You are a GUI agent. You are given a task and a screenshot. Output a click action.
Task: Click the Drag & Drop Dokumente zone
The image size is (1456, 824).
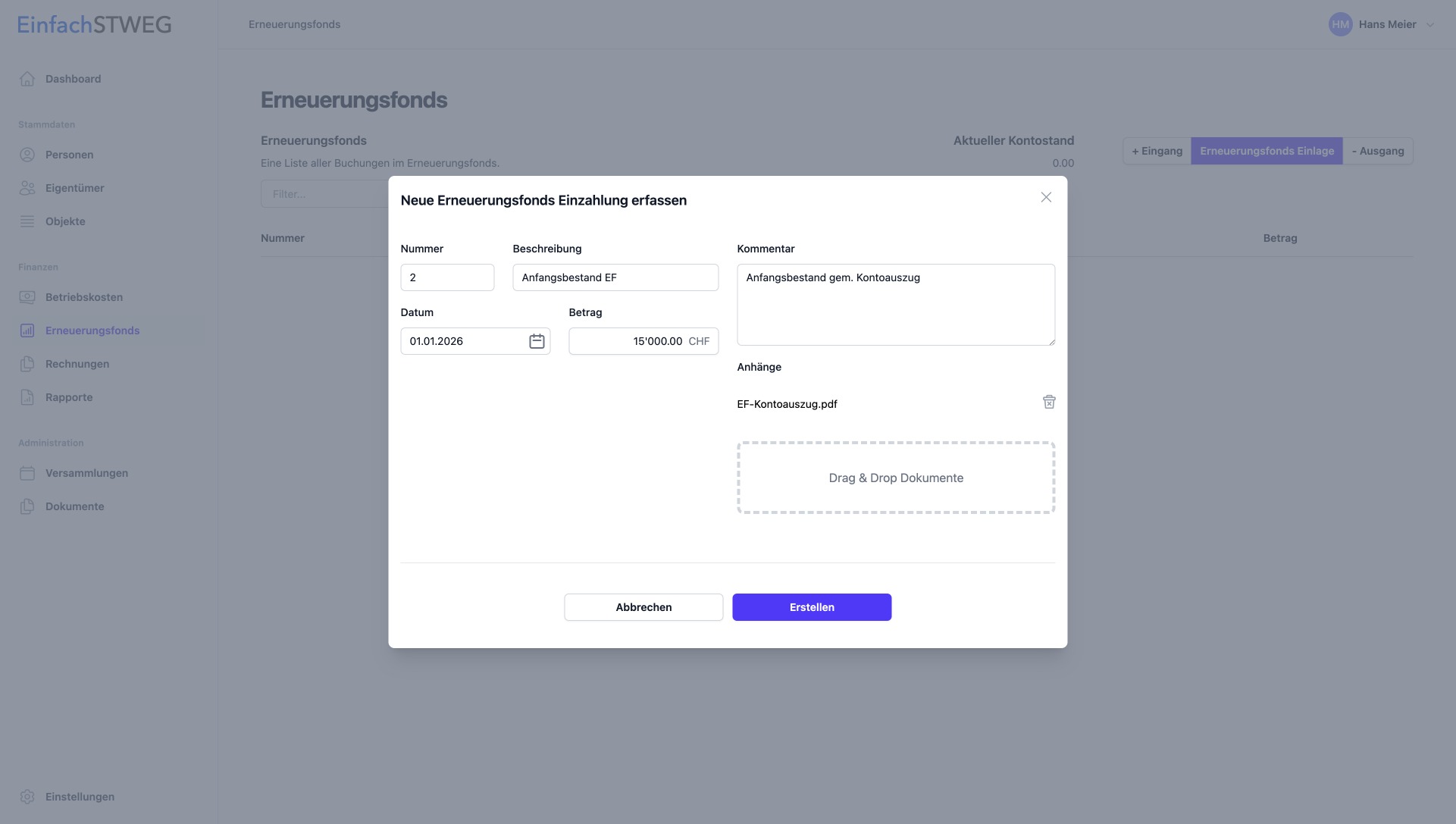point(895,478)
